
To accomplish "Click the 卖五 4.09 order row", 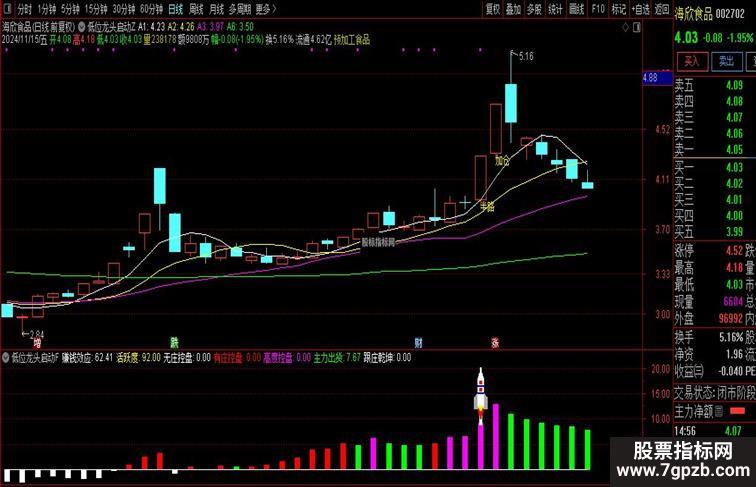I will [x=709, y=85].
